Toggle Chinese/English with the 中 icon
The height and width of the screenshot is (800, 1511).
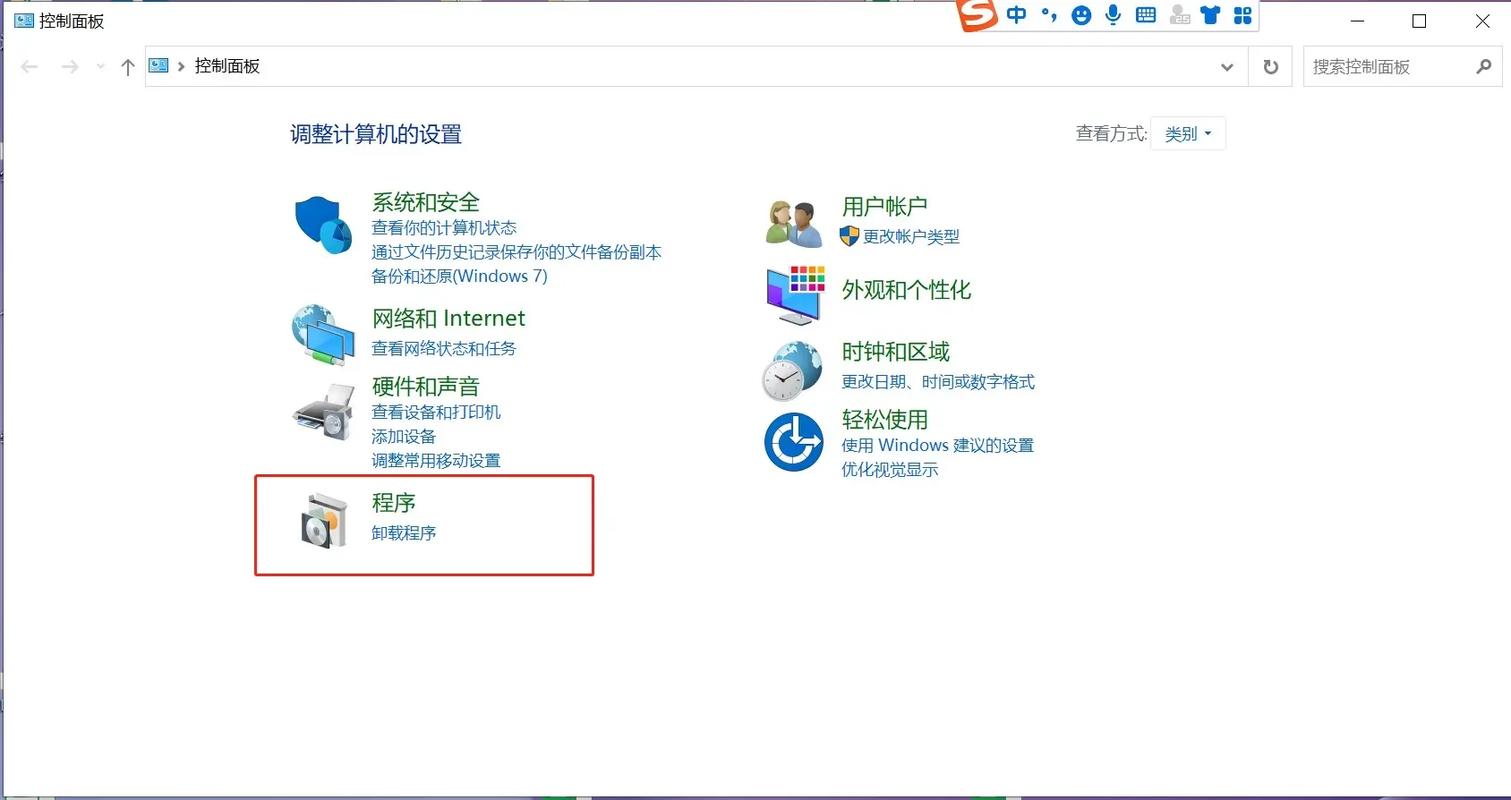tap(1017, 15)
